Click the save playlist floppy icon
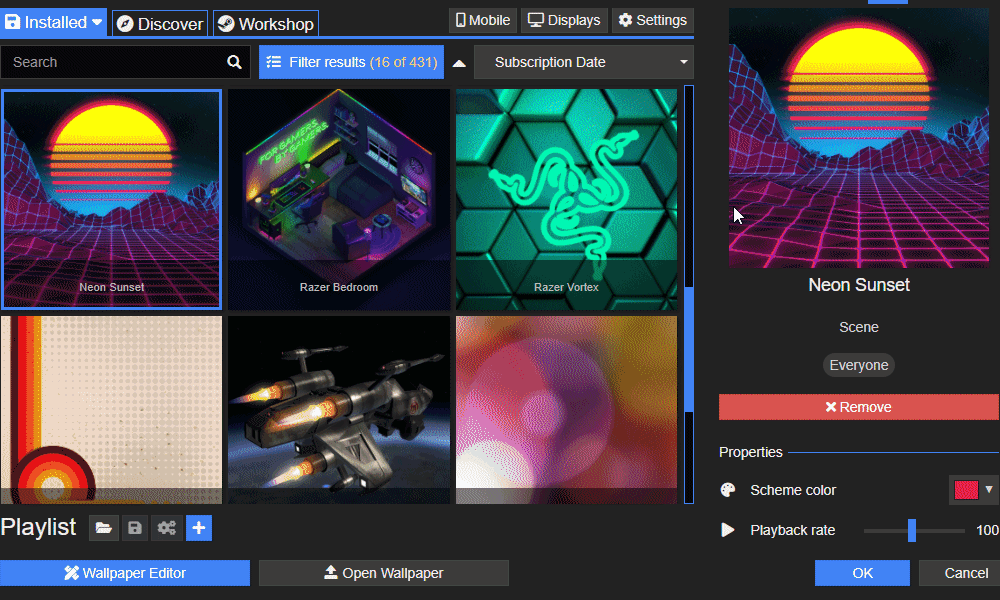Screen dimensions: 1000x600 coord(135,528)
